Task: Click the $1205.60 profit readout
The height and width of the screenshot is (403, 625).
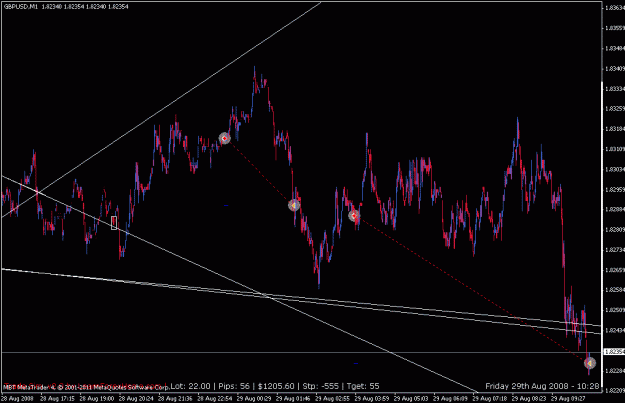Action: (276, 386)
